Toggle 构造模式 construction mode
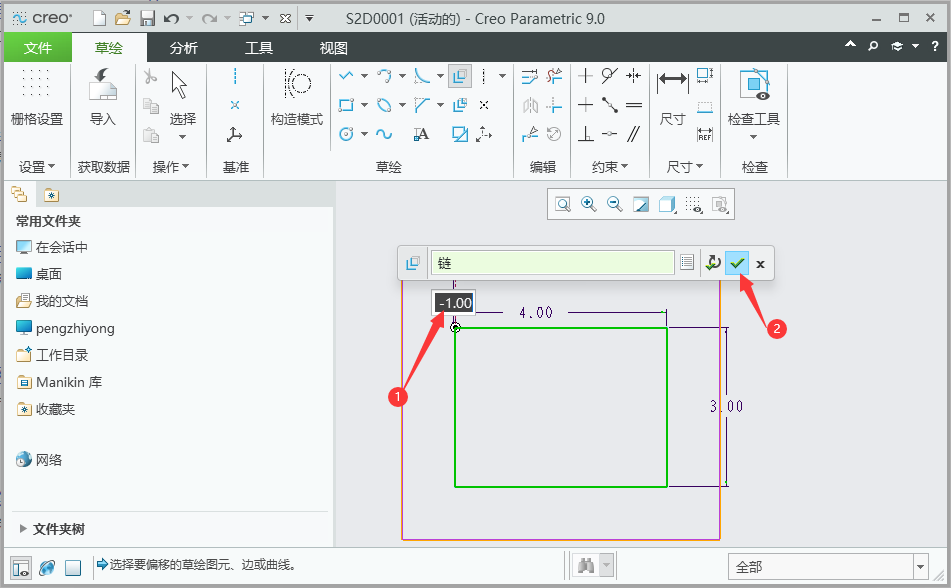 point(297,97)
